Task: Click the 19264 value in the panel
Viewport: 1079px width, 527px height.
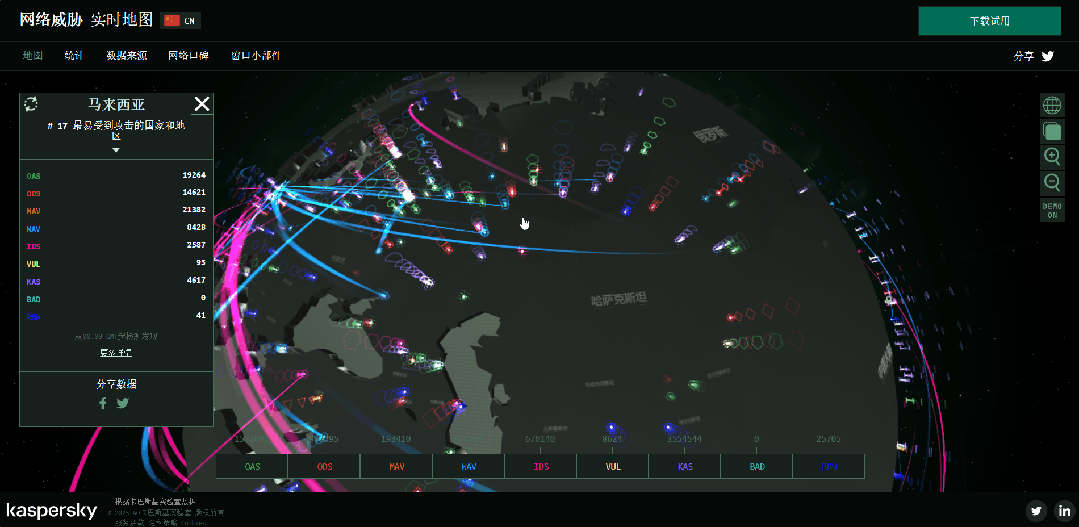Action: coord(195,175)
